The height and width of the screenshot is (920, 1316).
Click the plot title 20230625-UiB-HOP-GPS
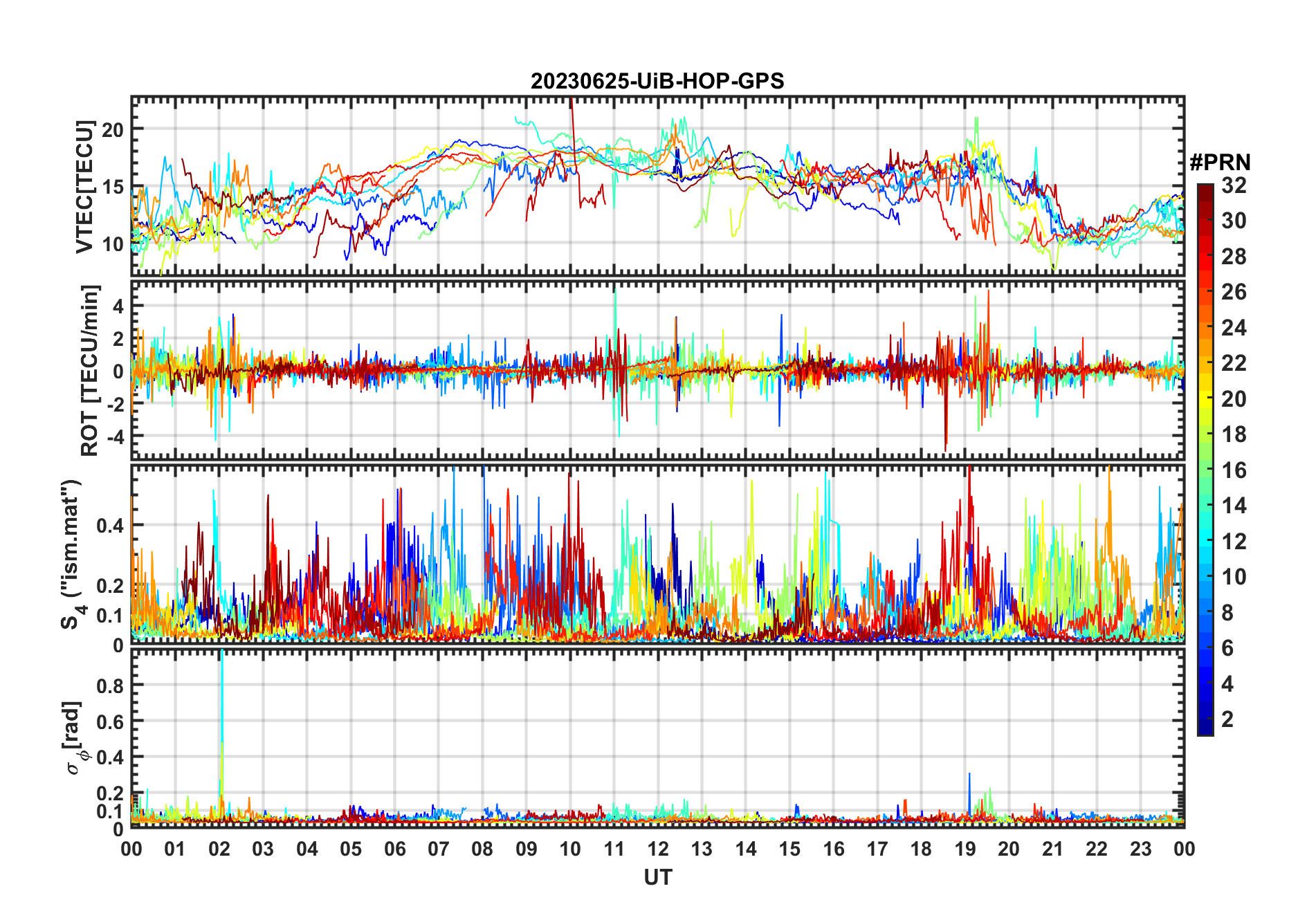pyautogui.click(x=657, y=81)
